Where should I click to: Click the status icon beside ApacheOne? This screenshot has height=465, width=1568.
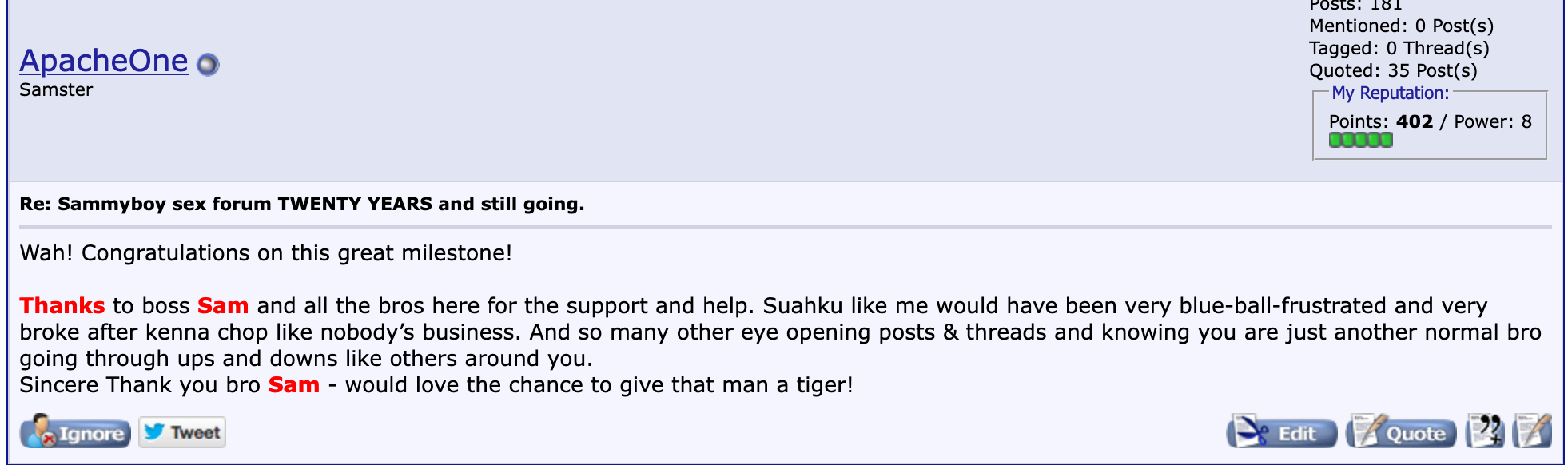[208, 64]
